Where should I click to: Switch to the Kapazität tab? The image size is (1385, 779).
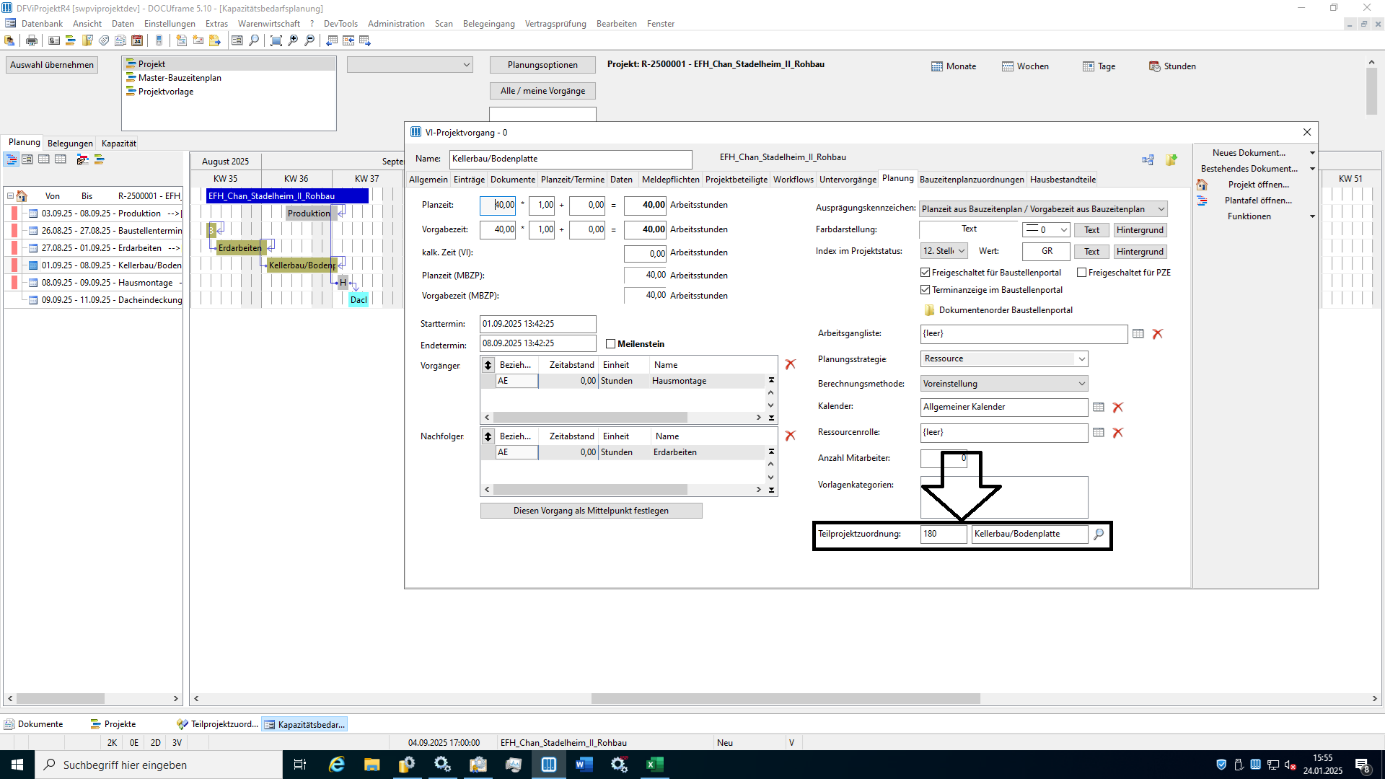(x=119, y=143)
